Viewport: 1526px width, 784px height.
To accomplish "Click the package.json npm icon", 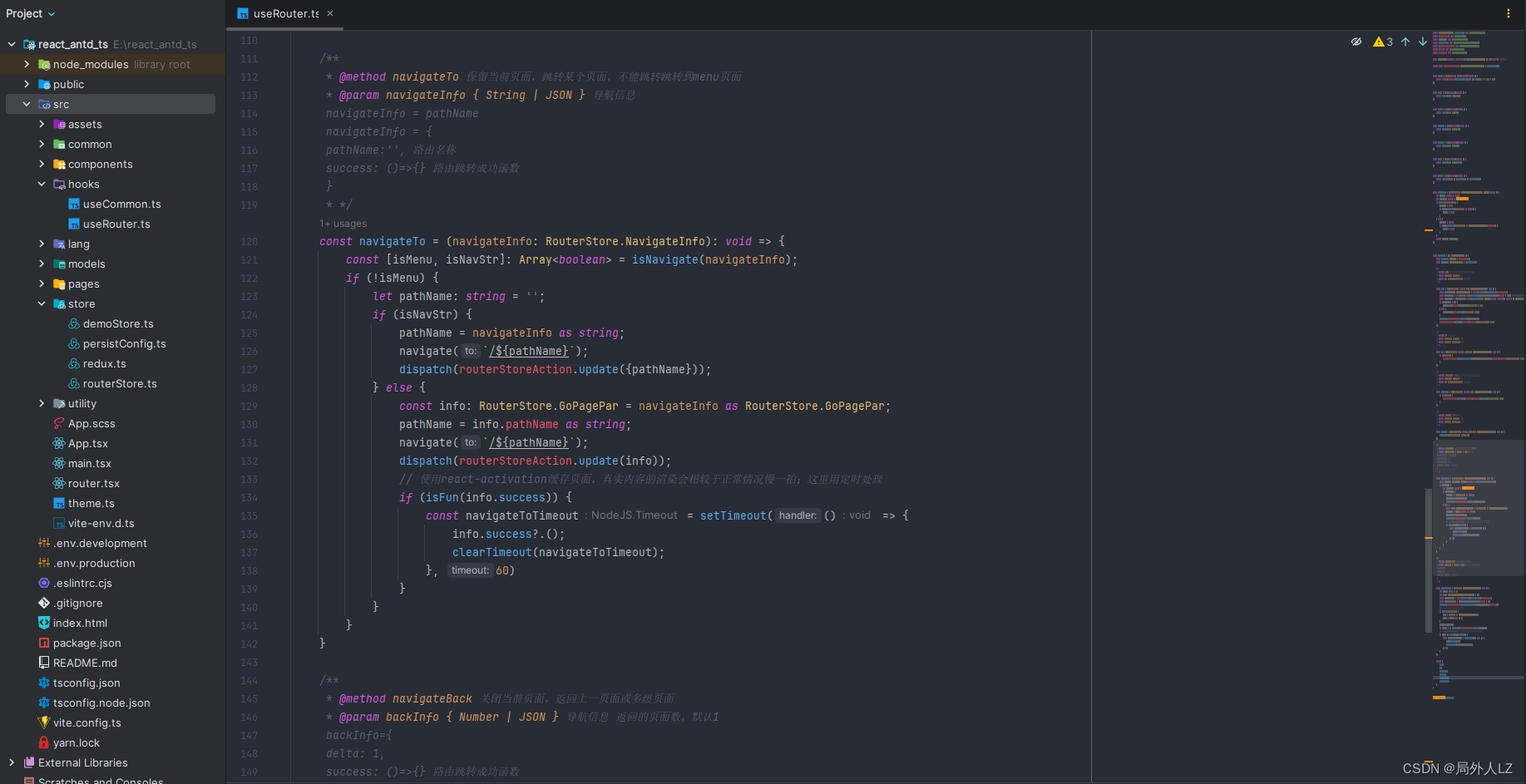I will pyautogui.click(x=44, y=643).
